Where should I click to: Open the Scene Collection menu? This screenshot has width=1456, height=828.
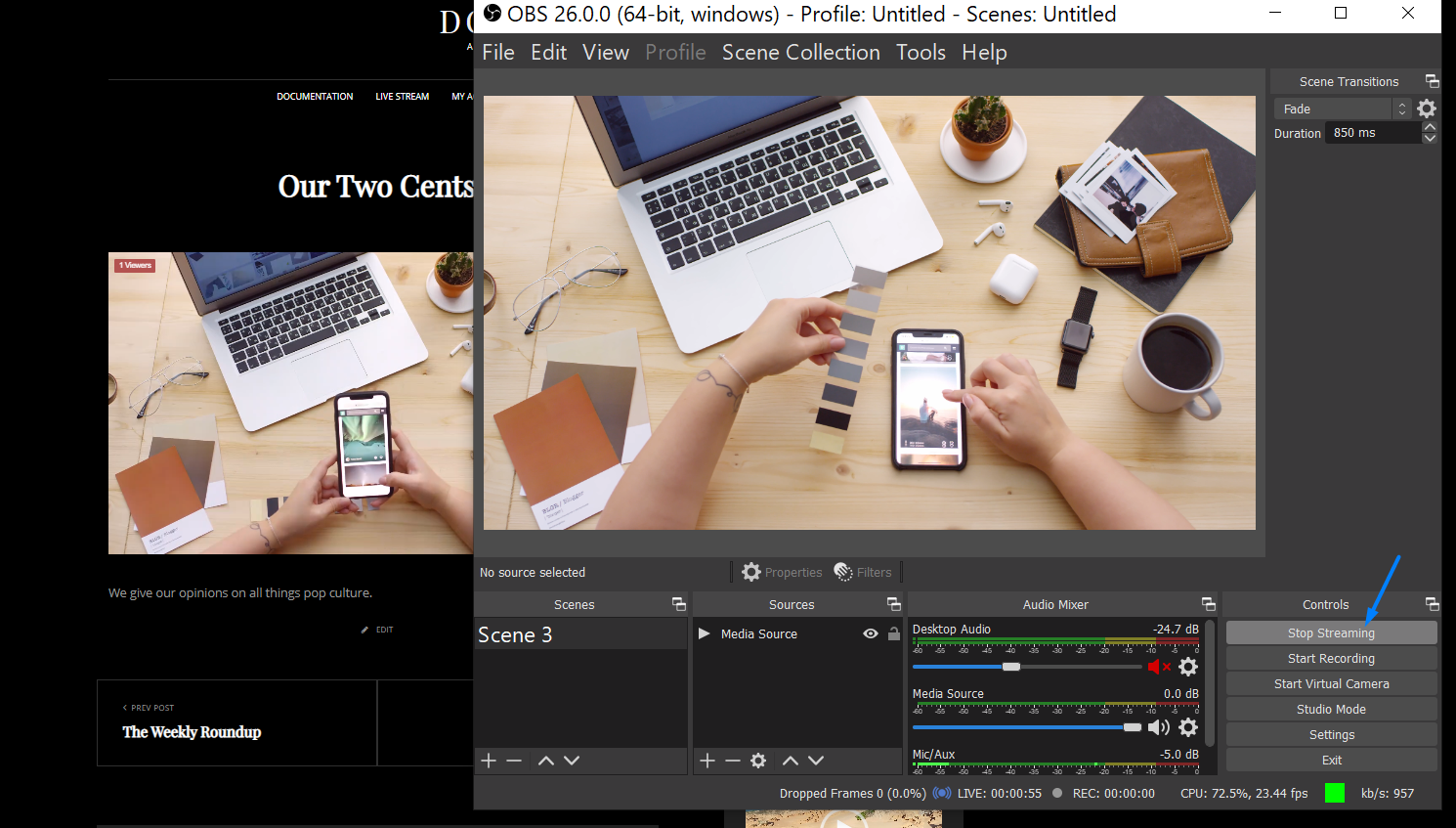[801, 52]
